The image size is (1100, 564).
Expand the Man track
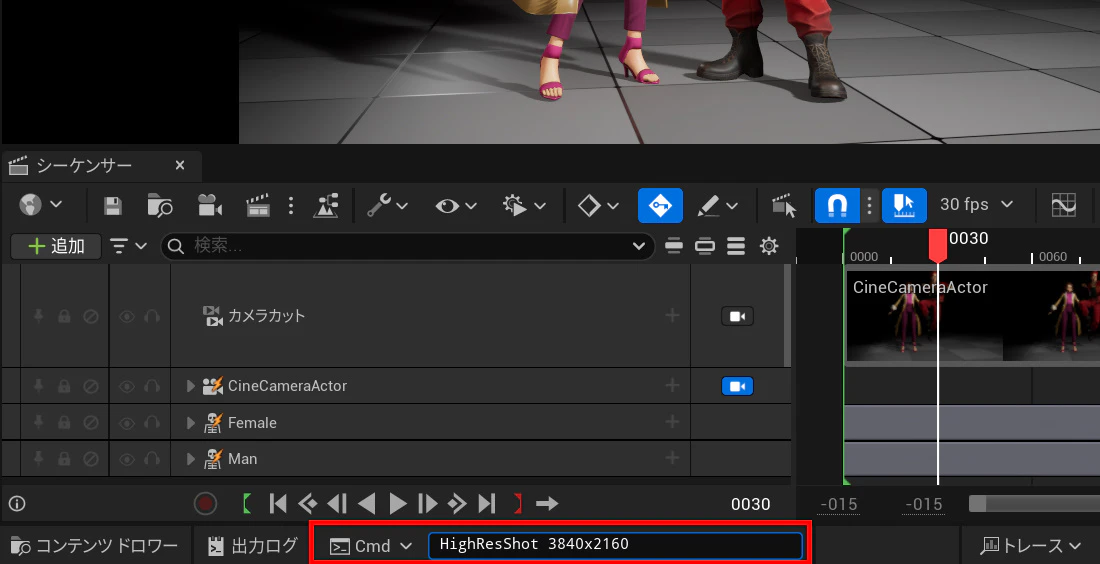(190, 459)
